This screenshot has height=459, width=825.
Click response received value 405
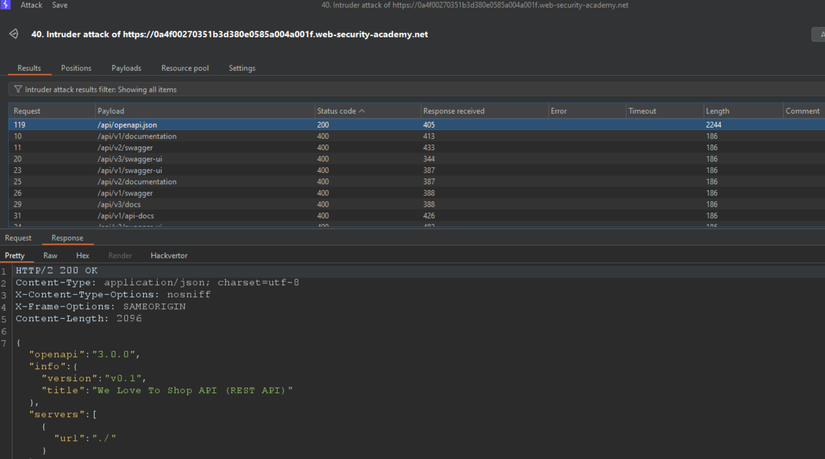click(429, 125)
